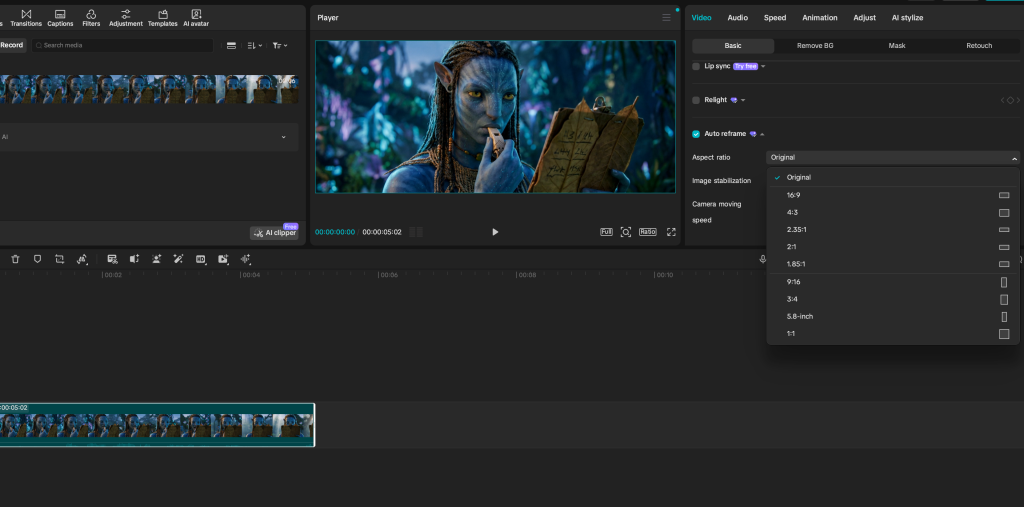Viewport: 1024px width, 507px height.
Task: Choose 5.8-inch aspect ratio option
Action: click(x=892, y=316)
